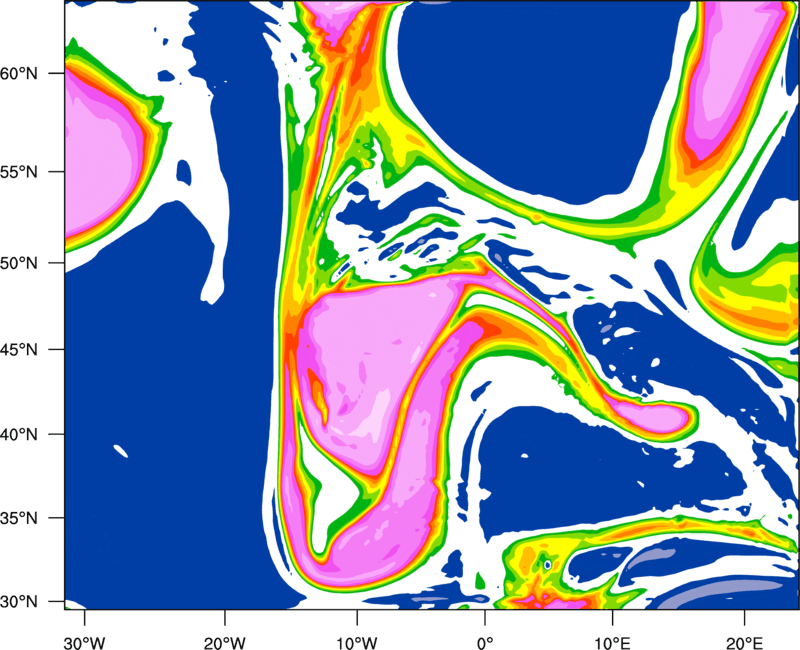Click the 30°N latitude label

tap(19, 602)
